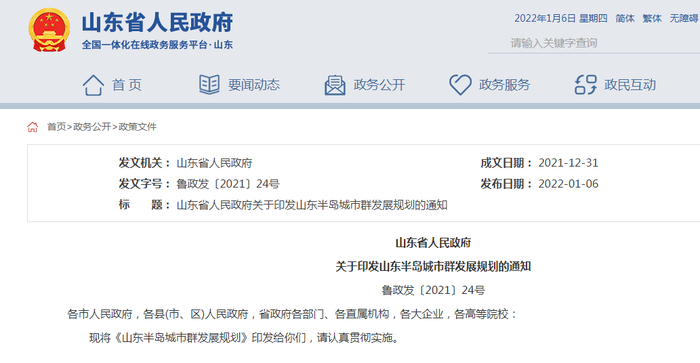Open the 首页 navigation menu item

point(127,85)
